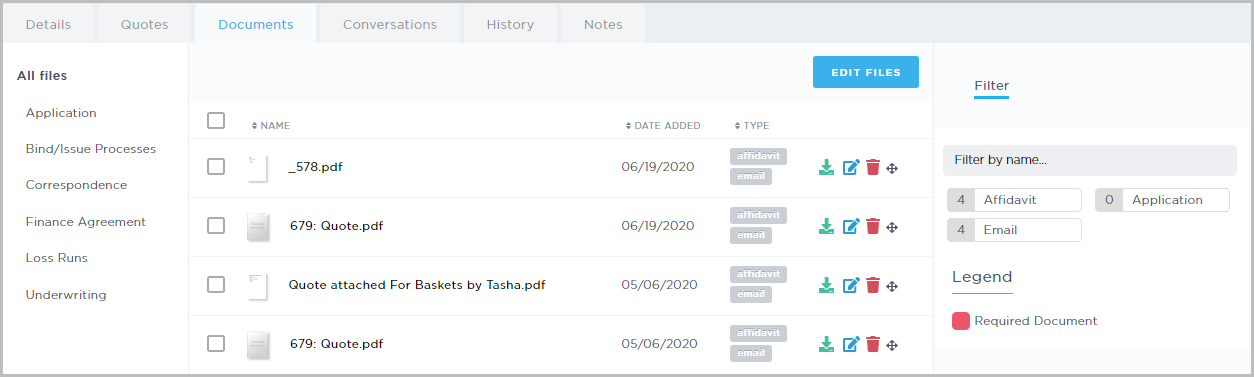Click move handle for _578.pdf row
Screen dimensions: 1254x377
[x=892, y=168]
